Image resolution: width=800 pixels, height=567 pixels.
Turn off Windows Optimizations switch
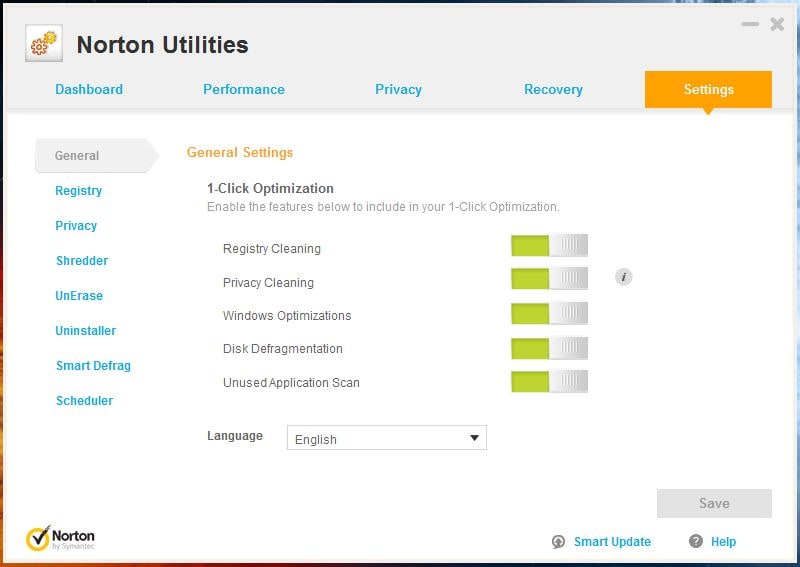pyautogui.click(x=549, y=314)
